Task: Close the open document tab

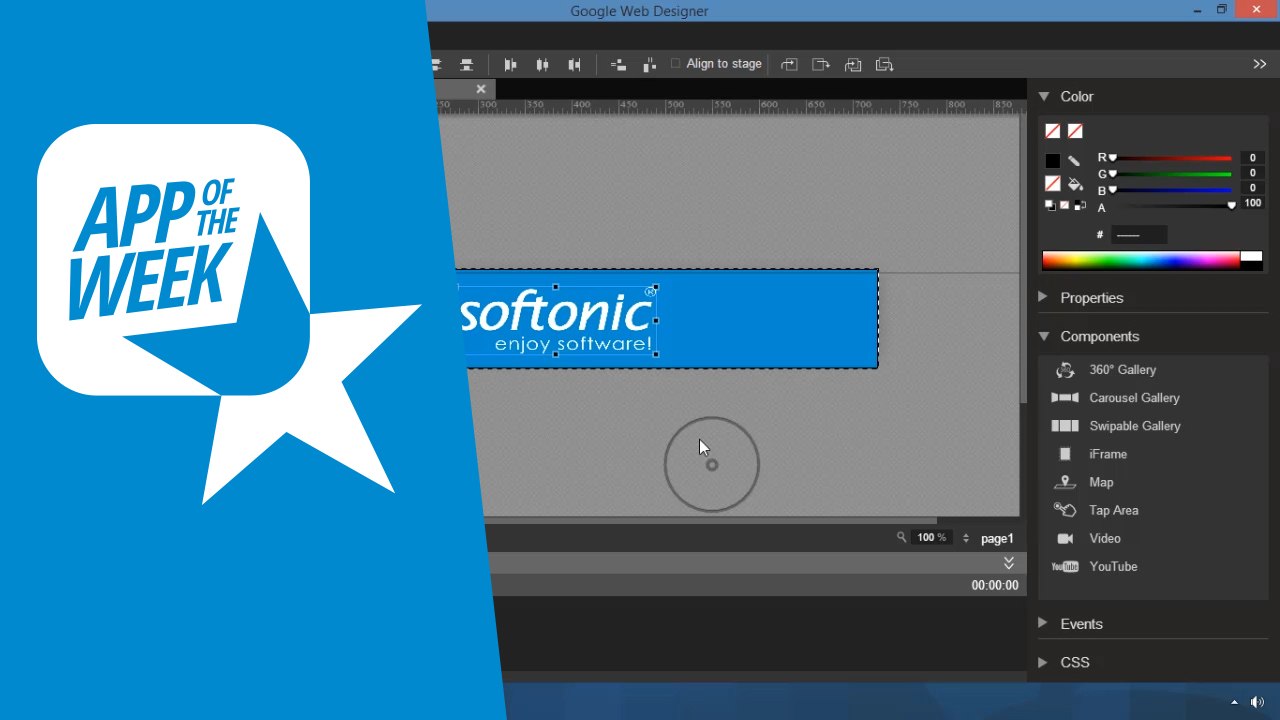Action: [x=480, y=89]
